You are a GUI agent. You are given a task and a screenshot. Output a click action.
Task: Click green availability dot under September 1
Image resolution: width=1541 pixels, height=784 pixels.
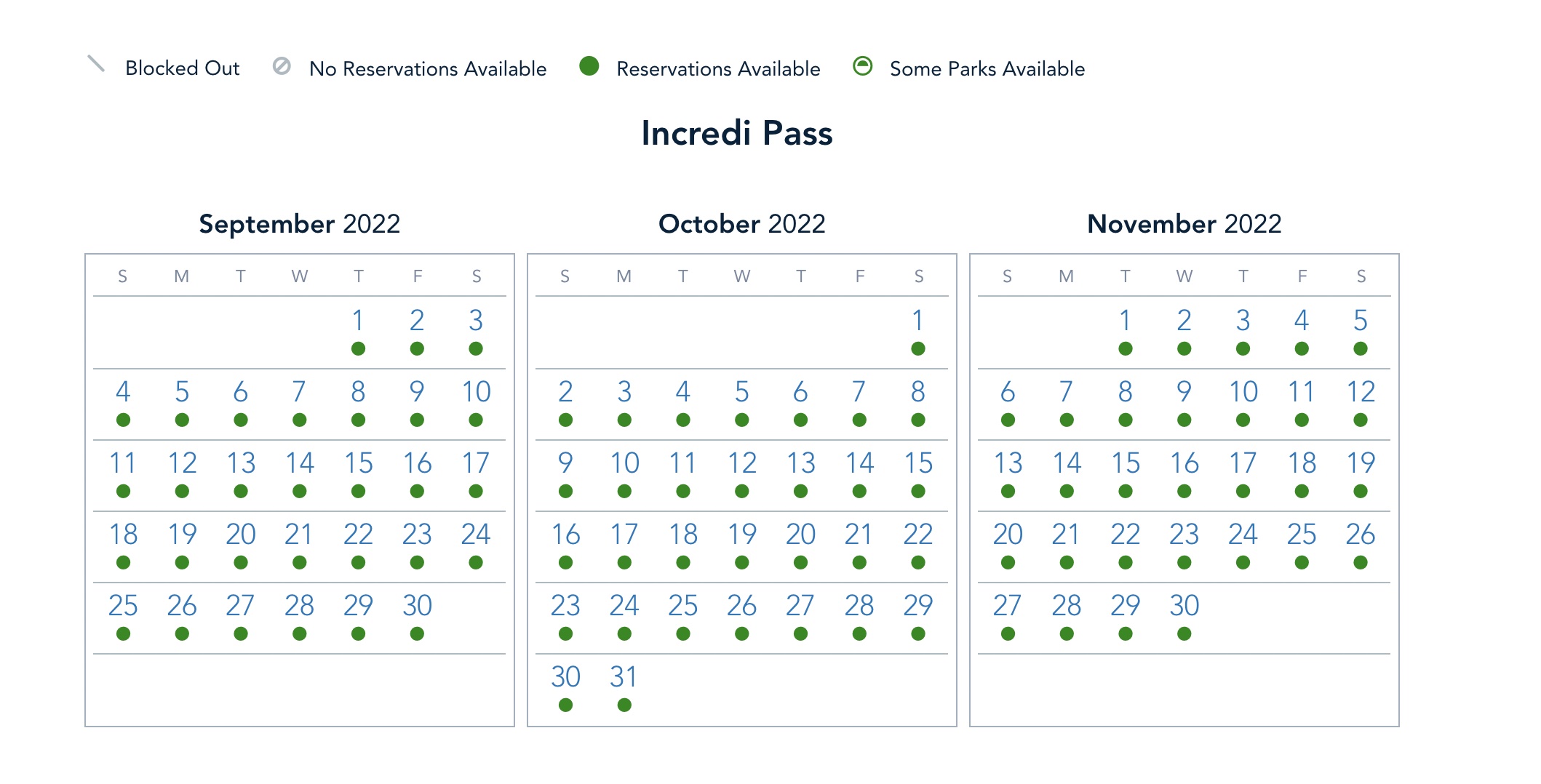pyautogui.click(x=358, y=349)
